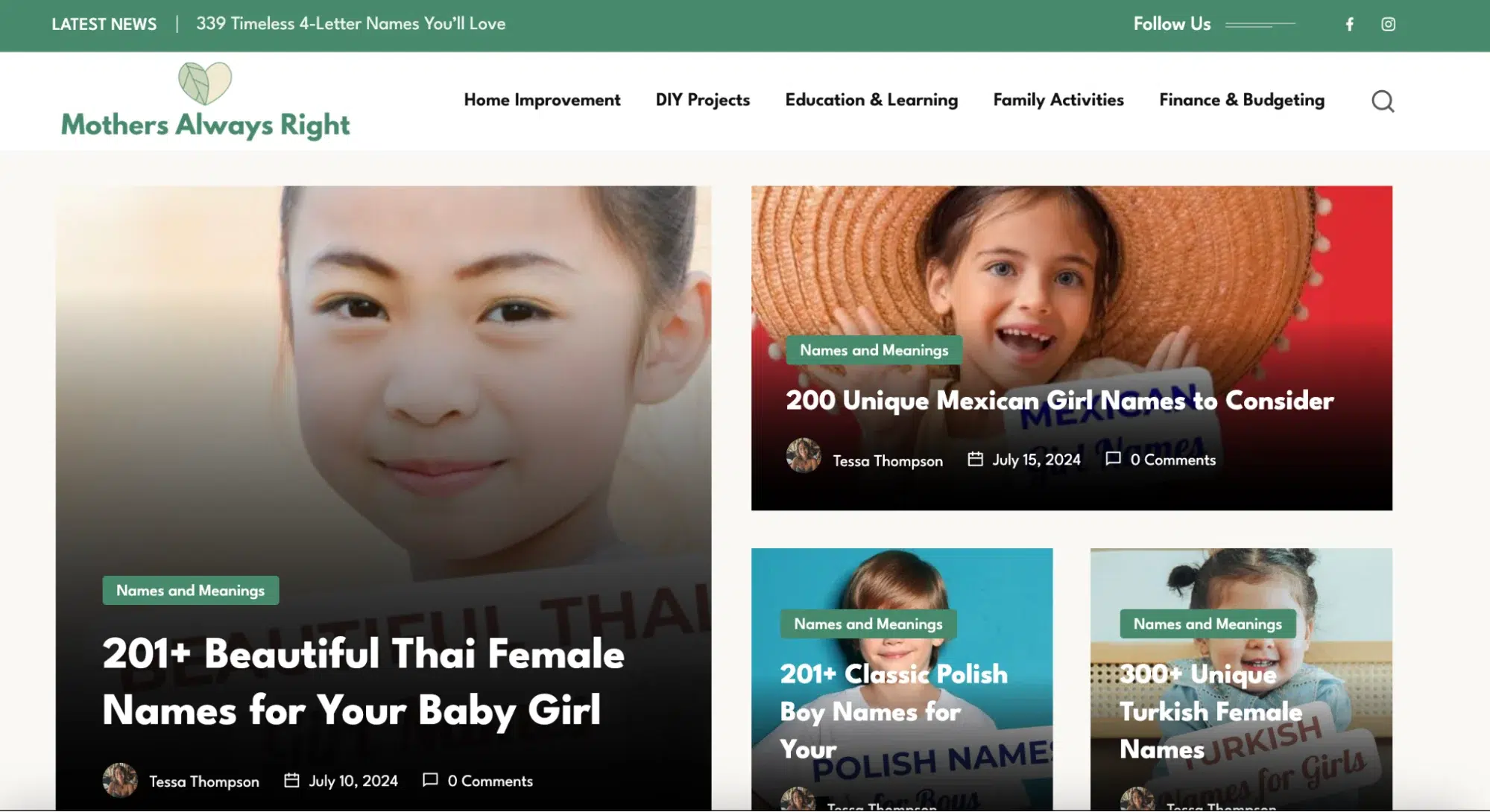Click calendar icon beside July 15, 2024
This screenshot has height=812, width=1490.
[975, 459]
